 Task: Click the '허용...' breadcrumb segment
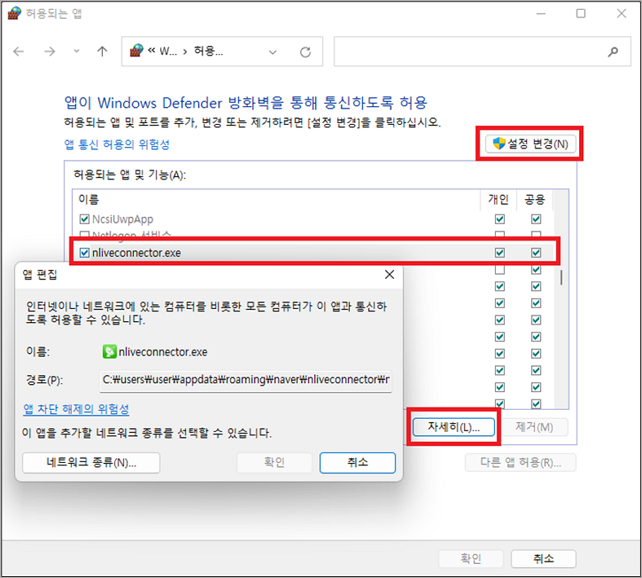click(208, 51)
